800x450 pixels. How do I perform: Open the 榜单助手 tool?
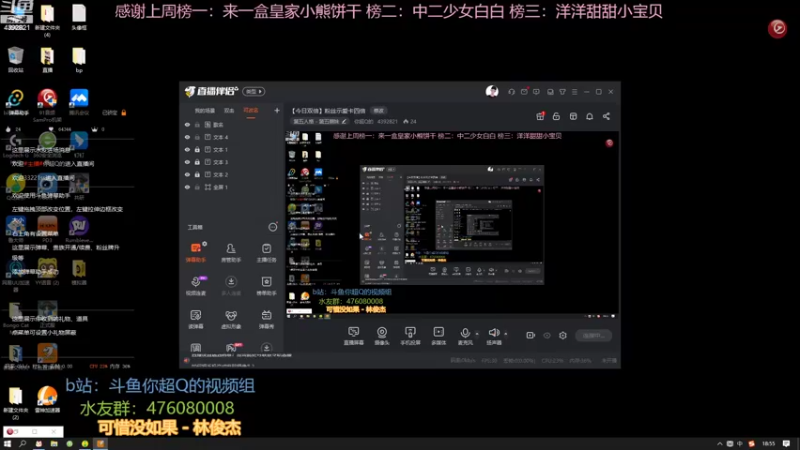(x=266, y=286)
